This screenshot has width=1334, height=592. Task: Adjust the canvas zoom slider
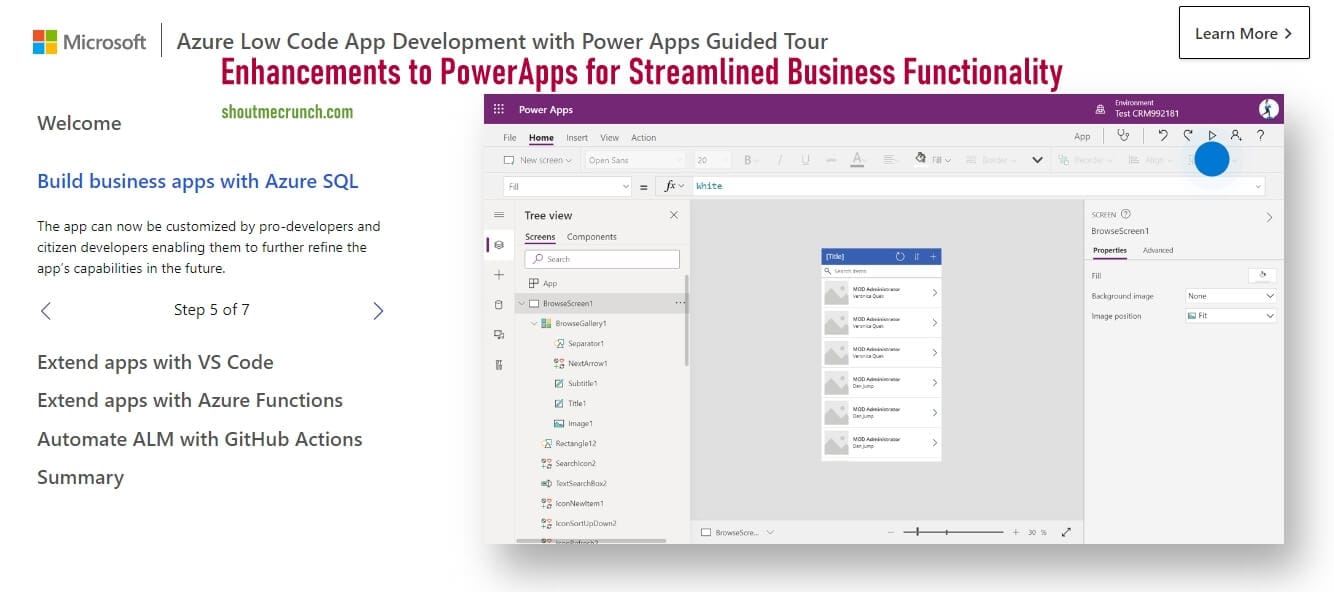tap(954, 533)
